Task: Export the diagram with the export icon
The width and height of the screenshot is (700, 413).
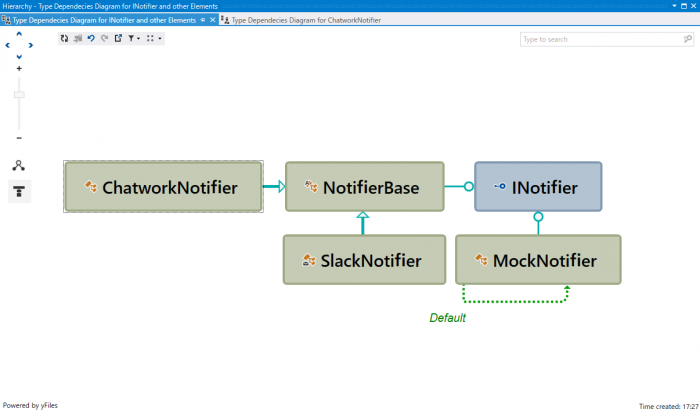Action: click(118, 38)
